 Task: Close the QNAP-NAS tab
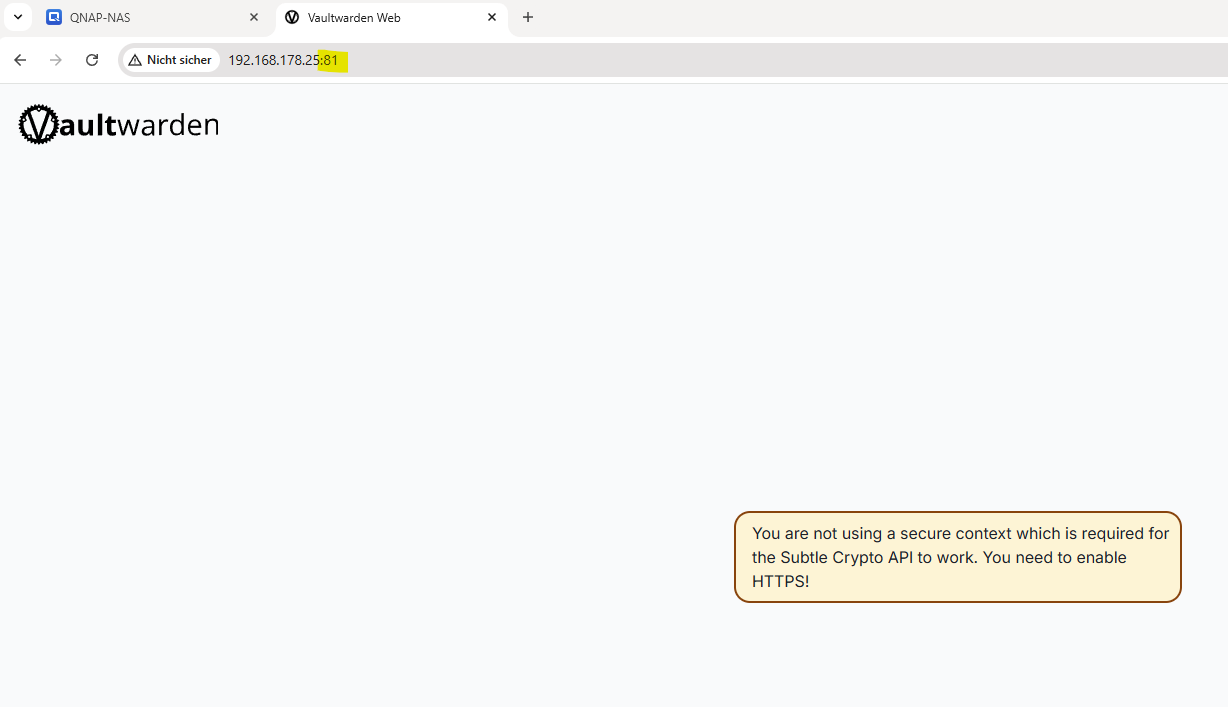point(254,17)
